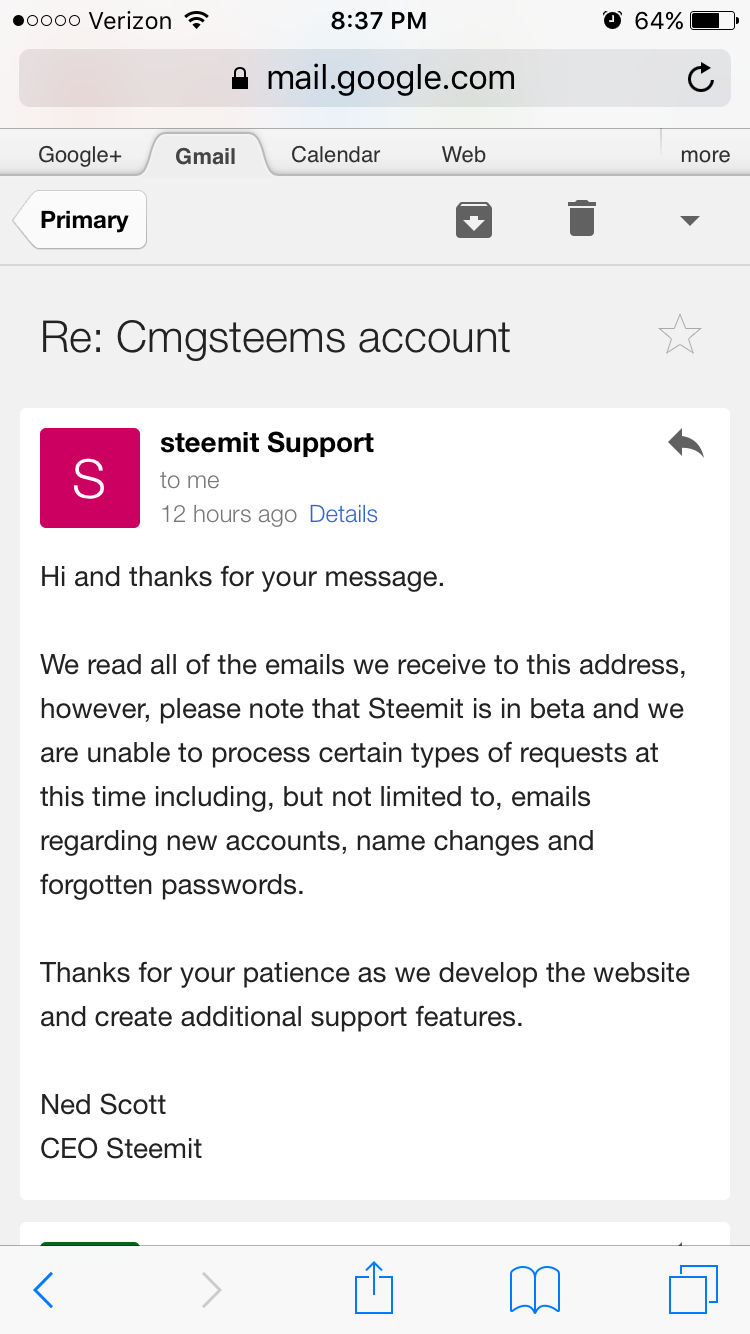Open the Web tab
This screenshot has width=750, height=1334.
(x=464, y=154)
